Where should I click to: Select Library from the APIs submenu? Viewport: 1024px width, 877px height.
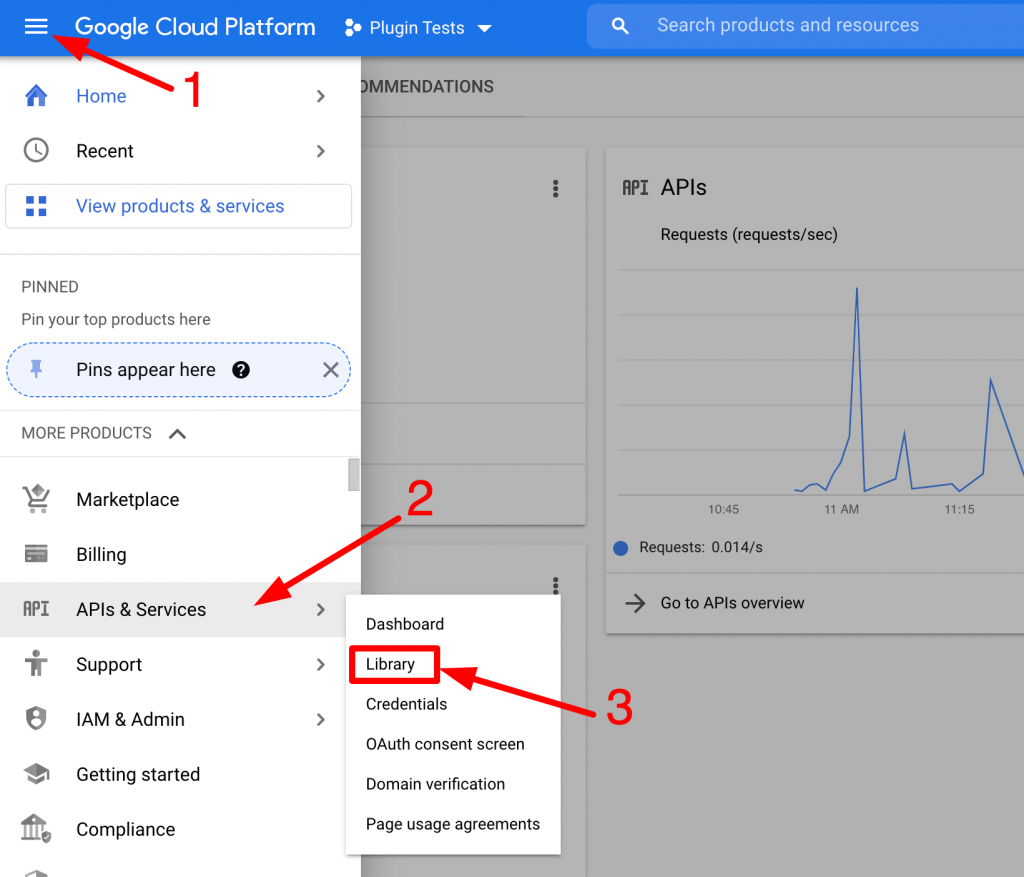click(x=391, y=664)
